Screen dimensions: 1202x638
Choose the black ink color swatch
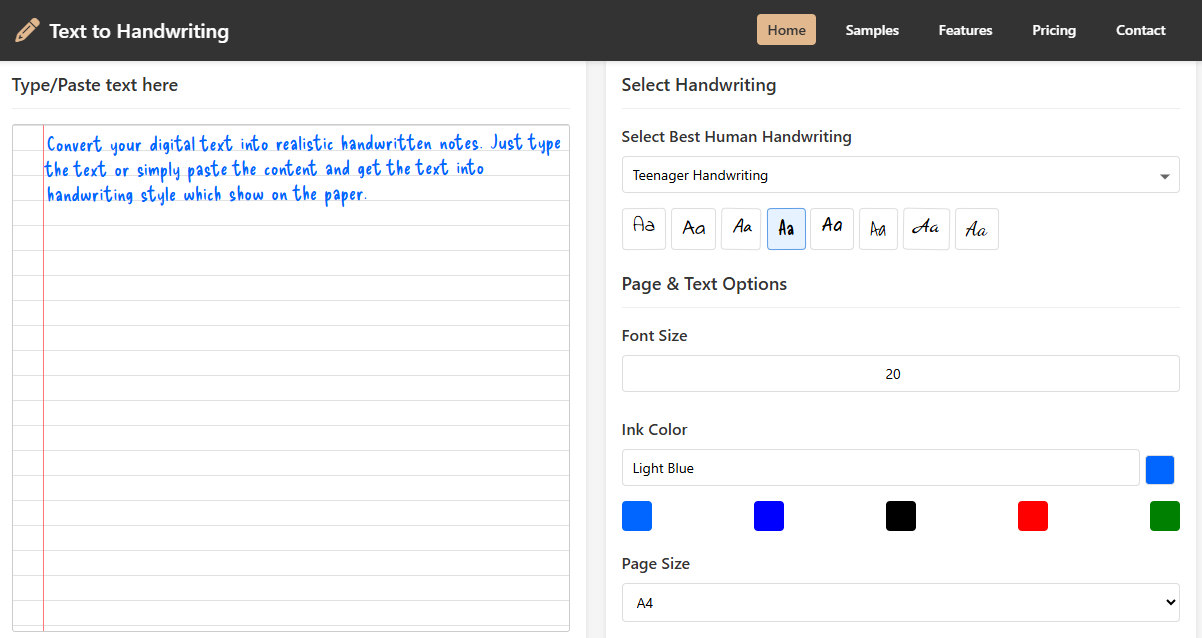click(x=900, y=516)
